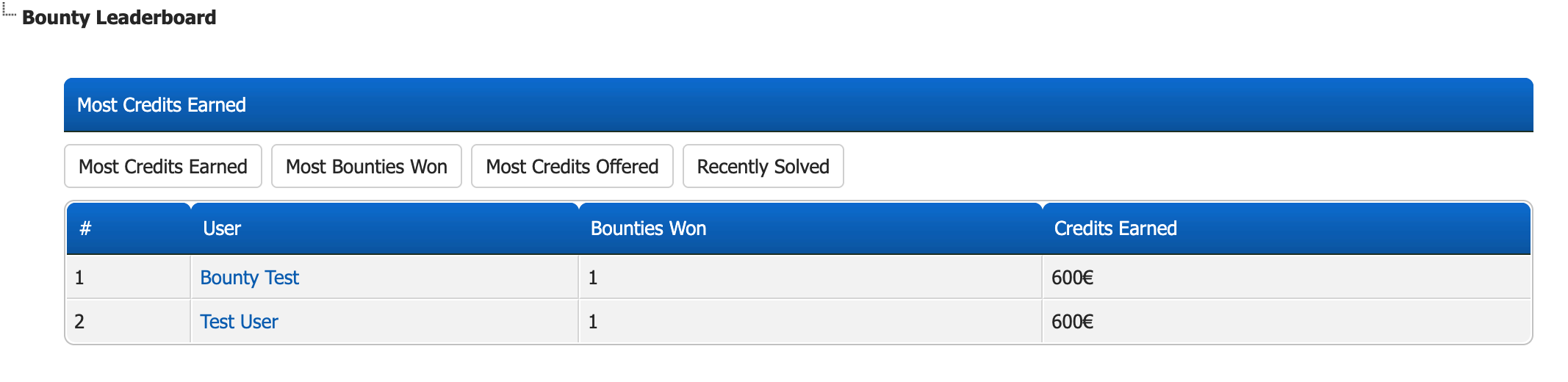Open the Most Credits Offered tab
Viewport: 1568px width, 382px height.
572,166
